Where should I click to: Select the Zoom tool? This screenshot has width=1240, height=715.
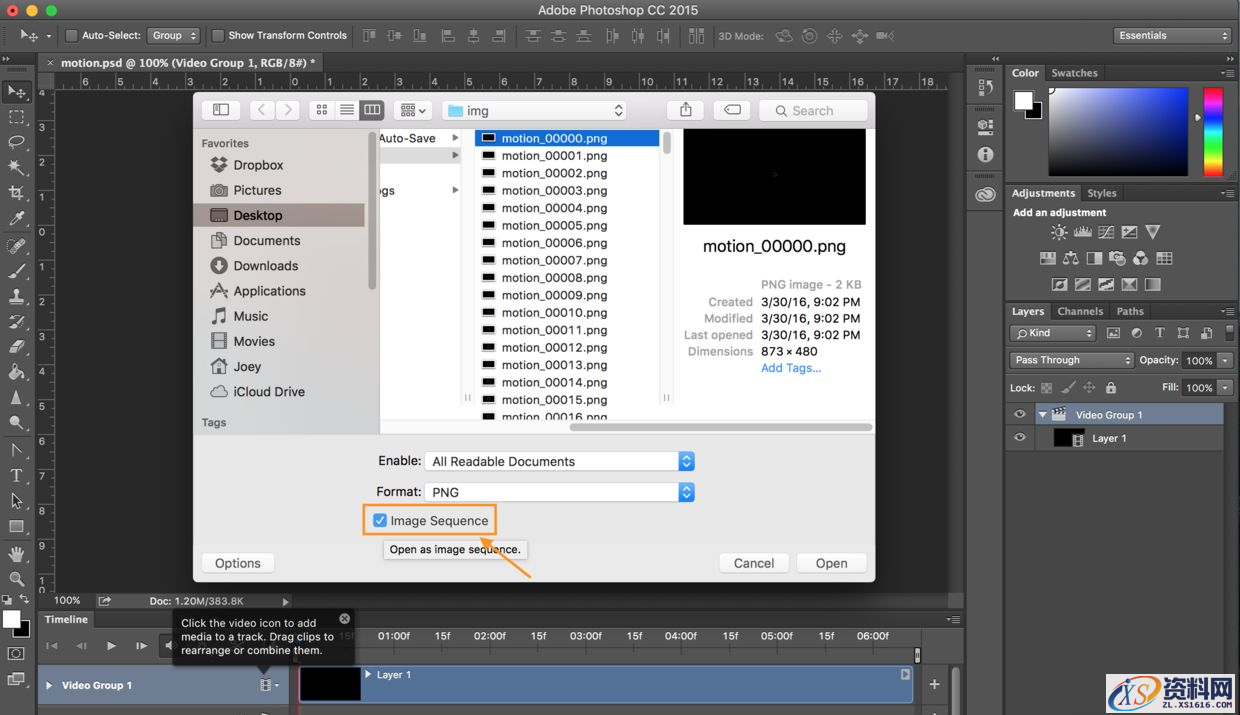[16, 578]
